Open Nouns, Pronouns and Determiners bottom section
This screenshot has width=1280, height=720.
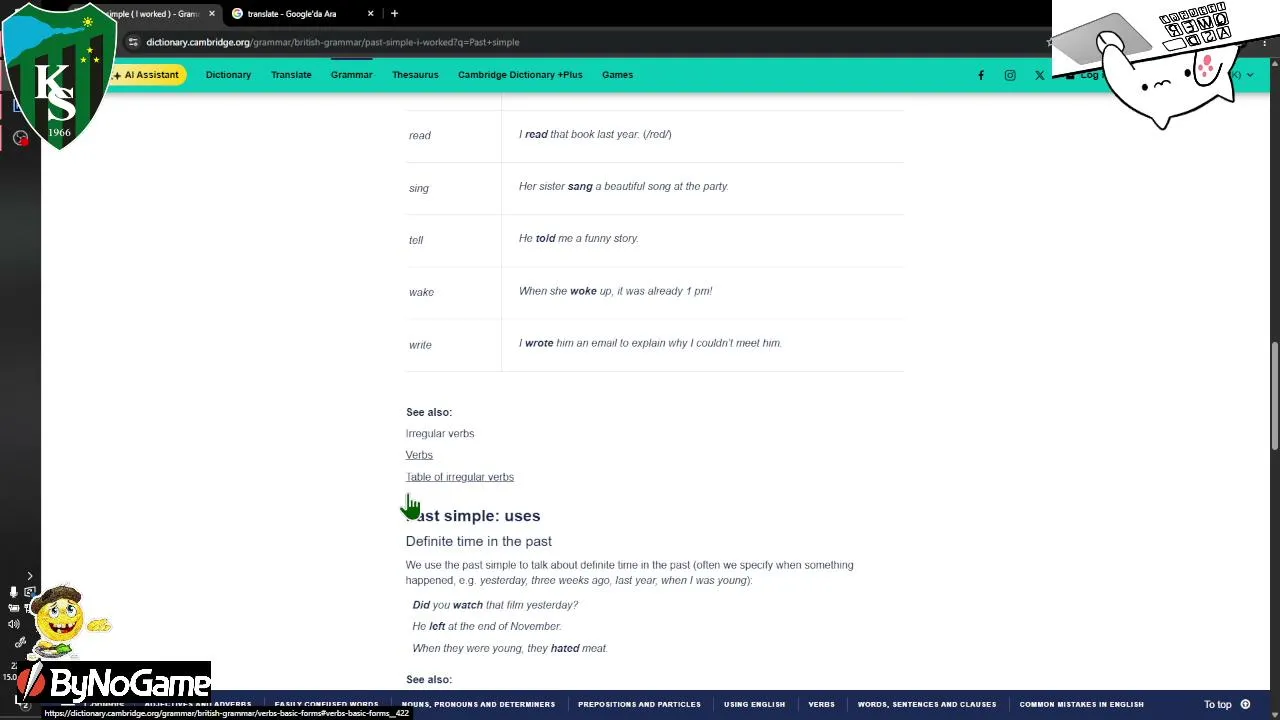point(478,704)
